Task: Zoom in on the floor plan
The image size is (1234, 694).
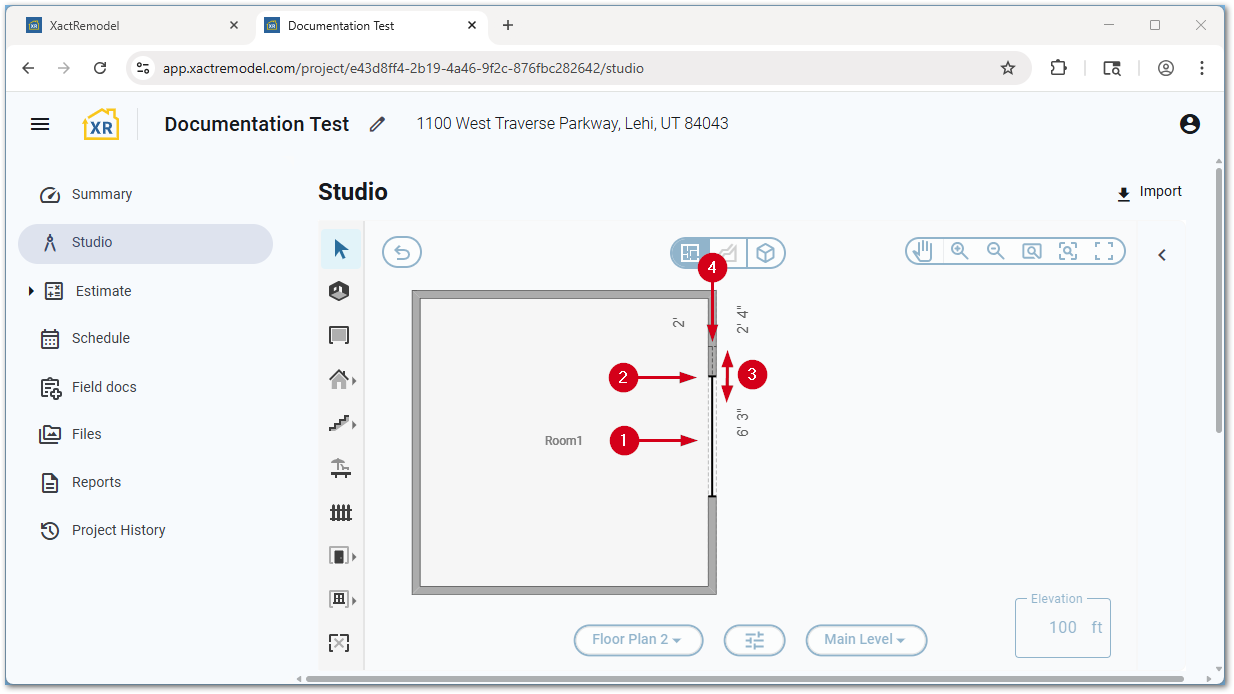Action: pyautogui.click(x=959, y=251)
